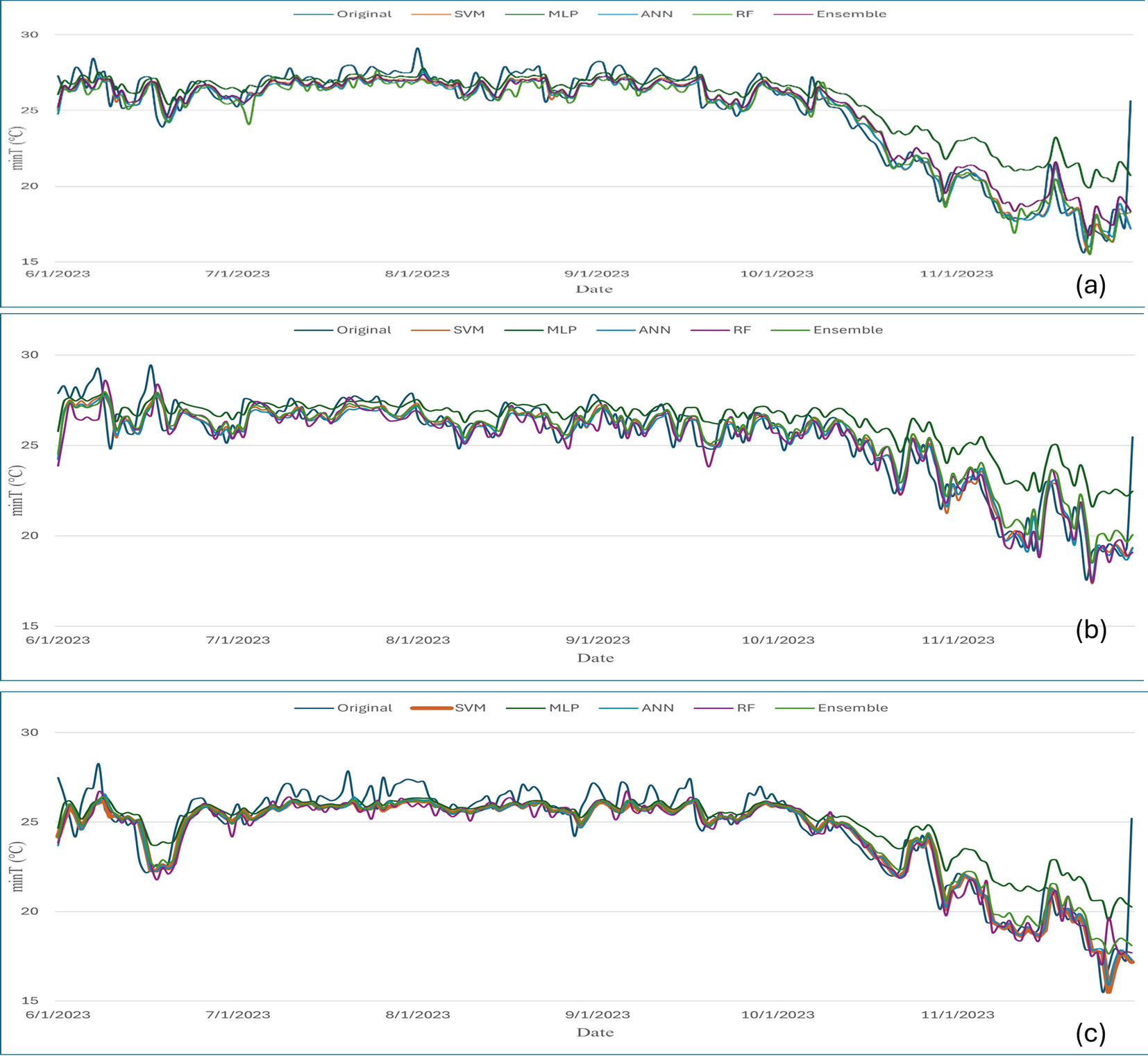Click the thick orange SVM swatch in chart (c)
The image size is (1148, 1056).
pyautogui.click(x=432, y=708)
